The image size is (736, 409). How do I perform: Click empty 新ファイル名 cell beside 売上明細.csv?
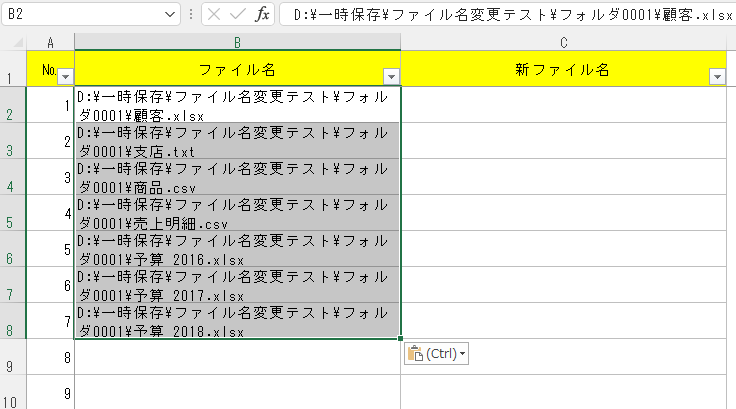pyautogui.click(x=563, y=213)
